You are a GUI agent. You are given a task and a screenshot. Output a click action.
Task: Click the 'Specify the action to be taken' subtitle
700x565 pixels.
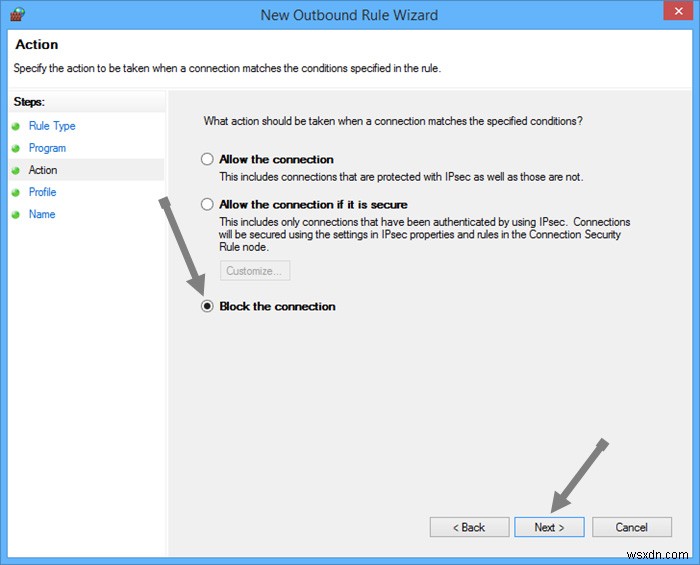227,68
